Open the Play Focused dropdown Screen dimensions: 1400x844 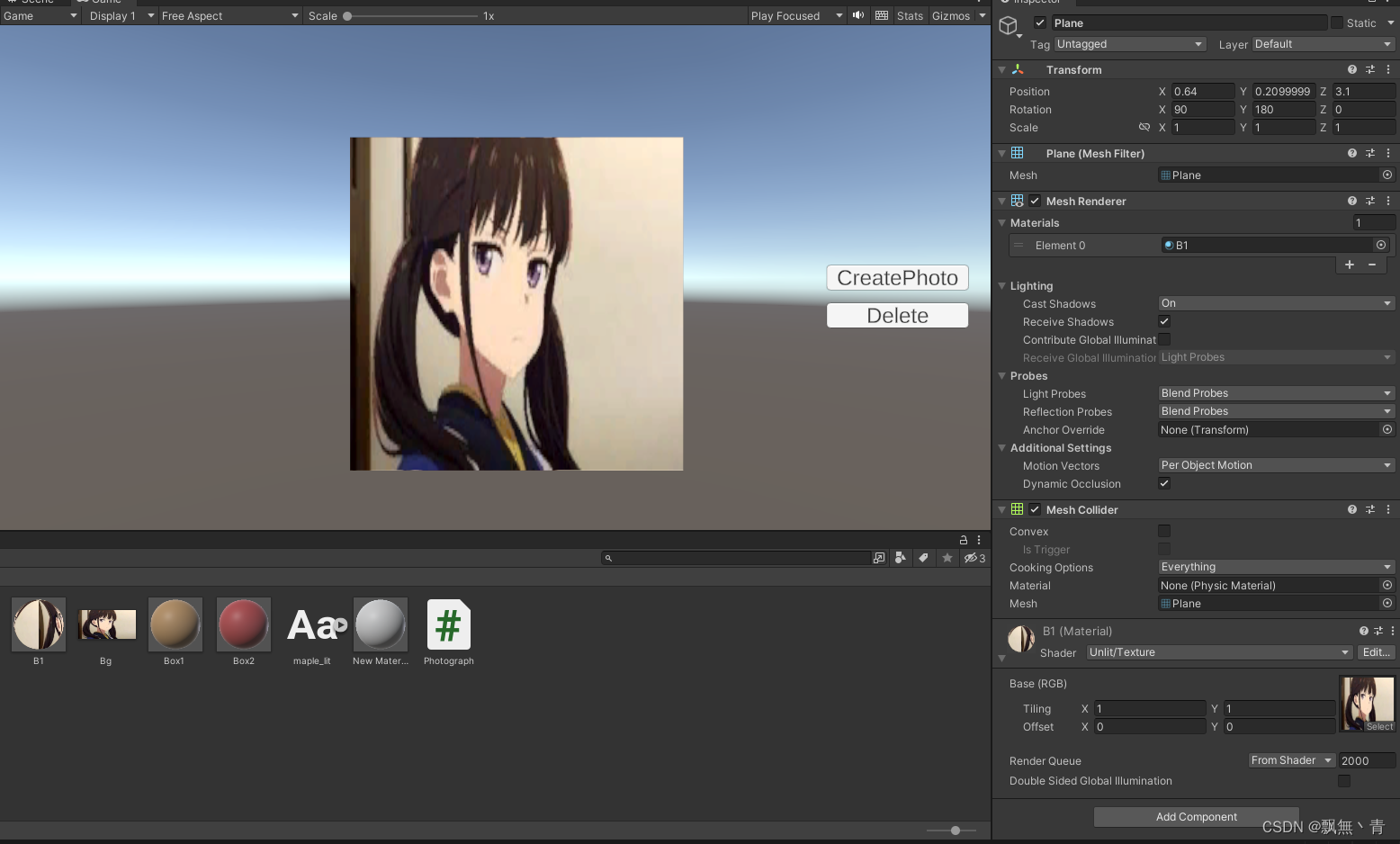[x=797, y=15]
